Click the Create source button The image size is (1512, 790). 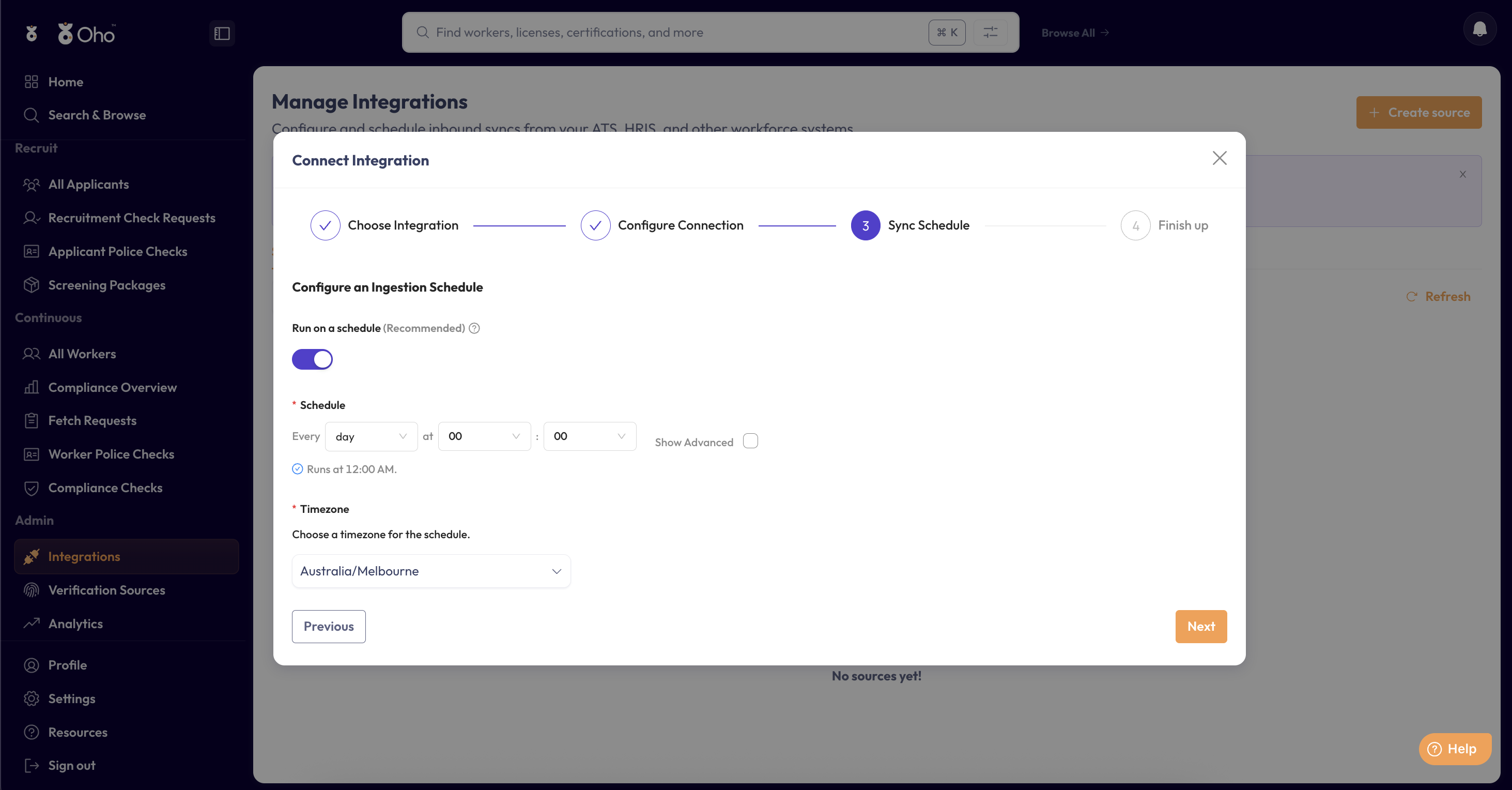1418,112
